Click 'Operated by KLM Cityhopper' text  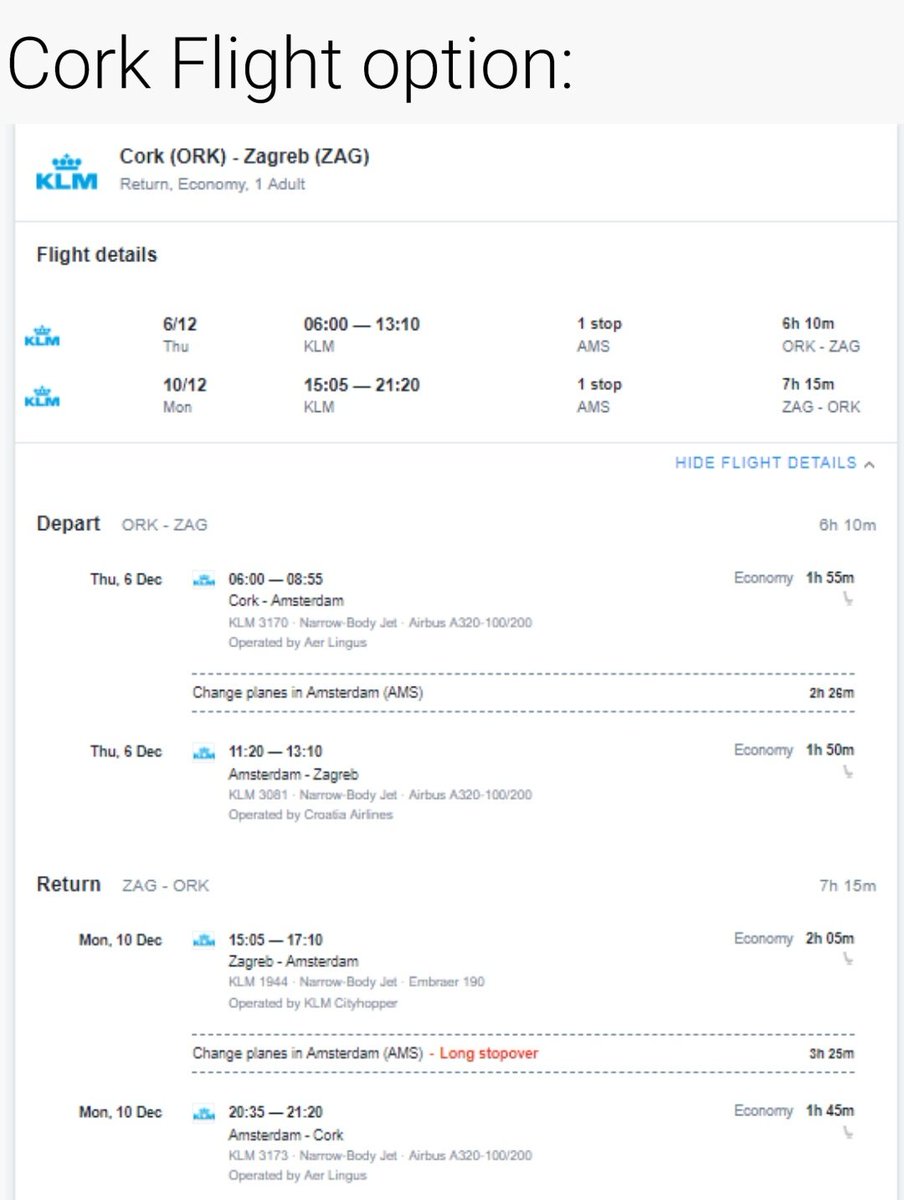[x=313, y=1003]
